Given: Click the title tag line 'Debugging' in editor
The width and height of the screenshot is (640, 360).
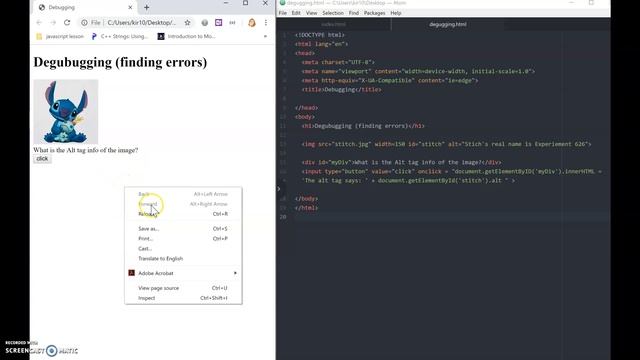Looking at the screenshot, I should click(341, 89).
